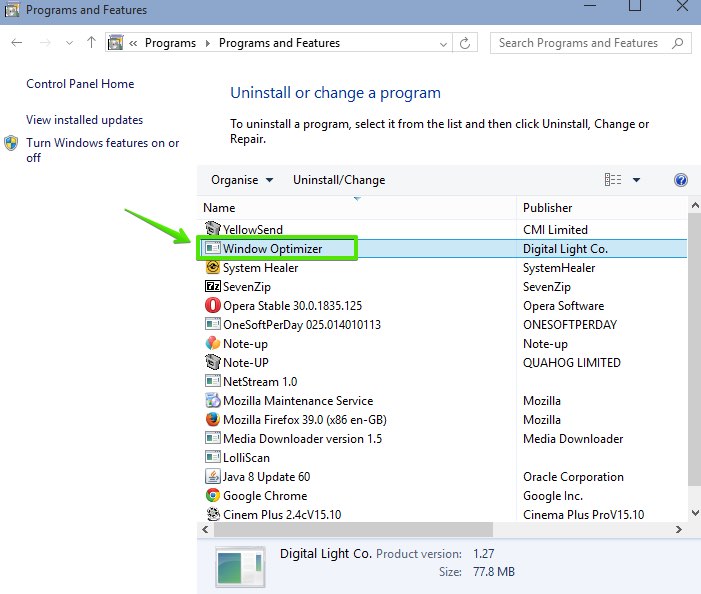
Task: Click the Mozilla Firefox program icon
Action: [212, 420]
